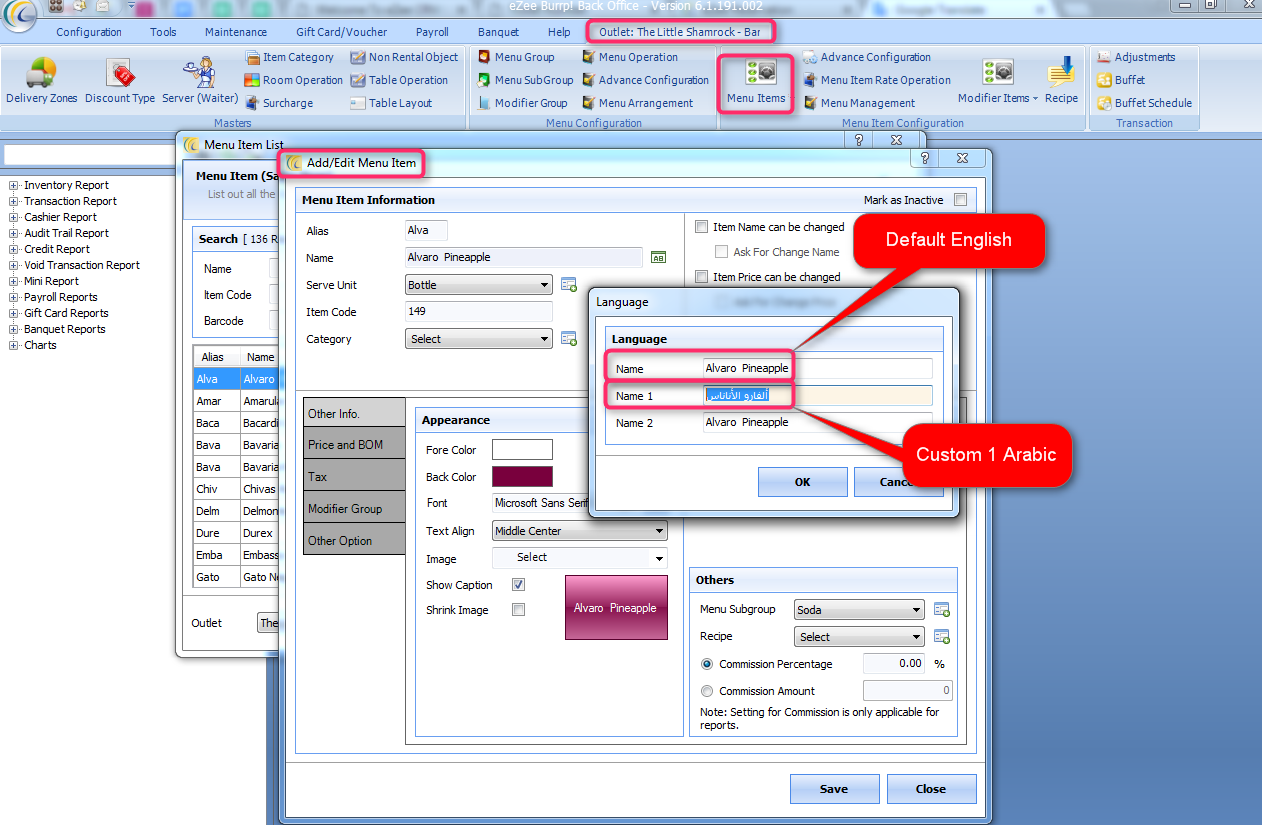Open Recipe dropdown in Others

click(x=860, y=637)
